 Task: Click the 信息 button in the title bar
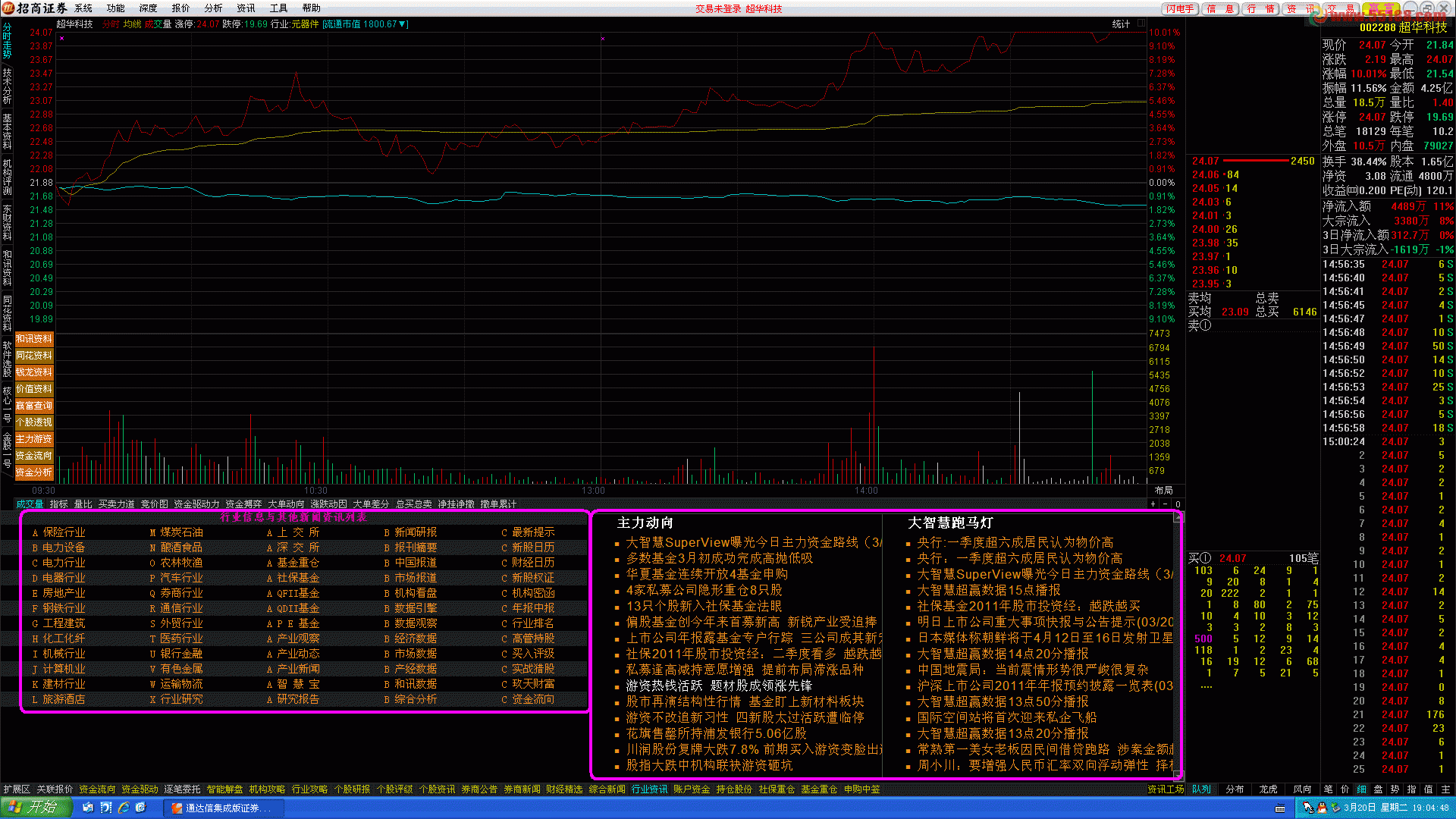click(1221, 8)
